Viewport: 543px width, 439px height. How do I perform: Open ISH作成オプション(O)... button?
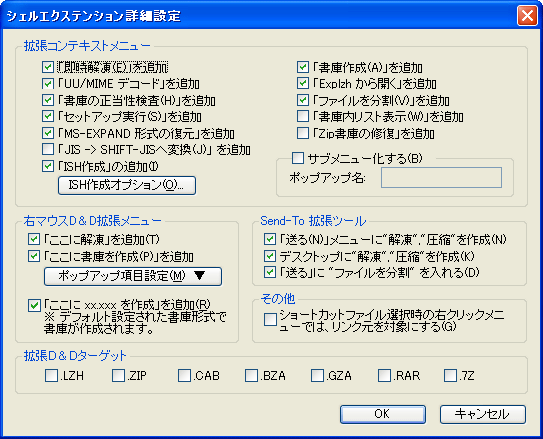pyautogui.click(x=127, y=185)
